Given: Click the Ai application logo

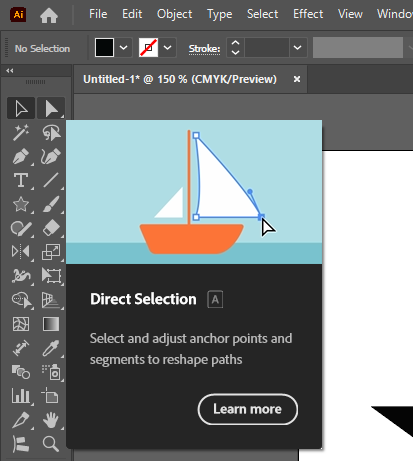Looking at the screenshot, I should coord(18,15).
